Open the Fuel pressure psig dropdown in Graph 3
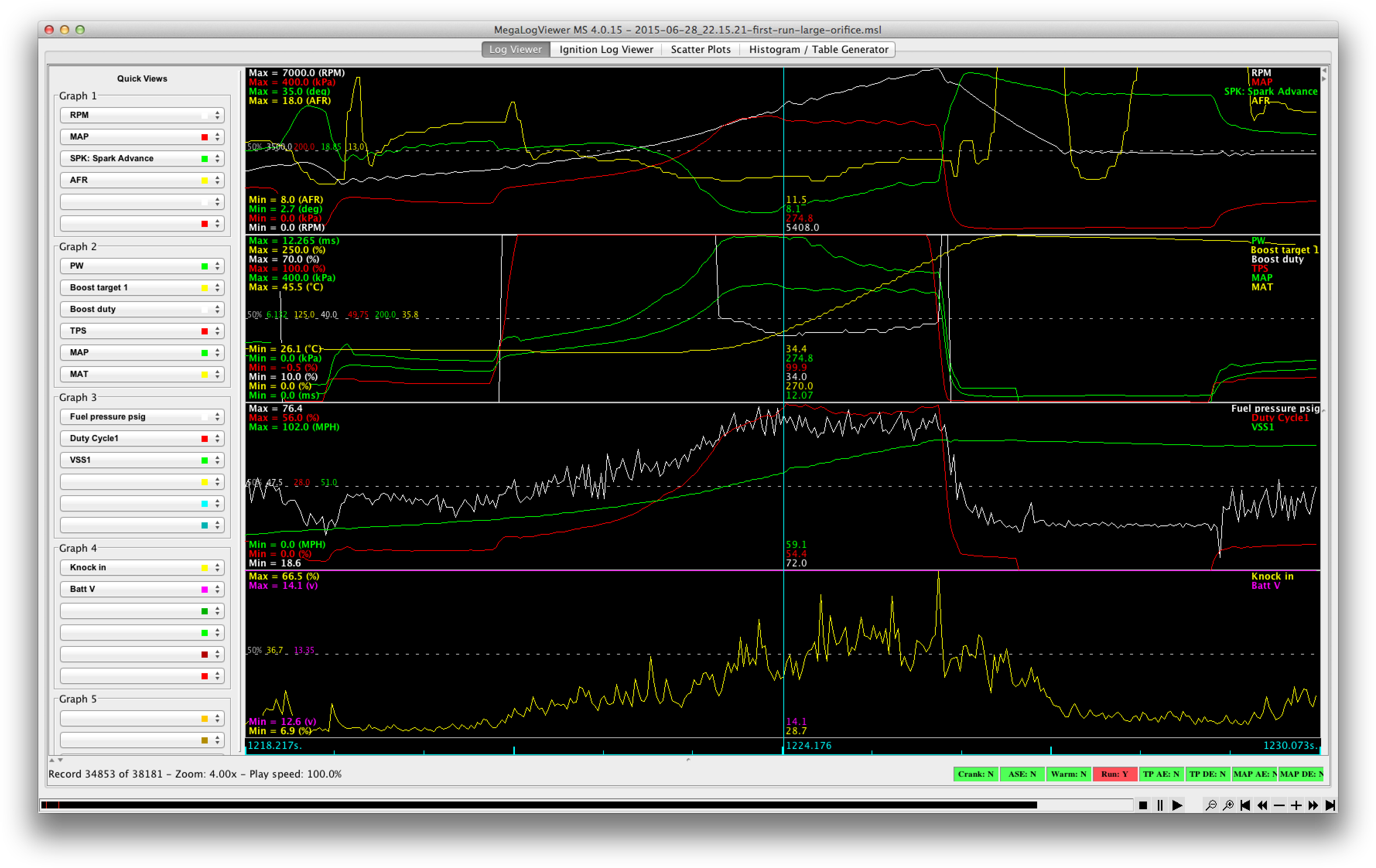 [141, 416]
